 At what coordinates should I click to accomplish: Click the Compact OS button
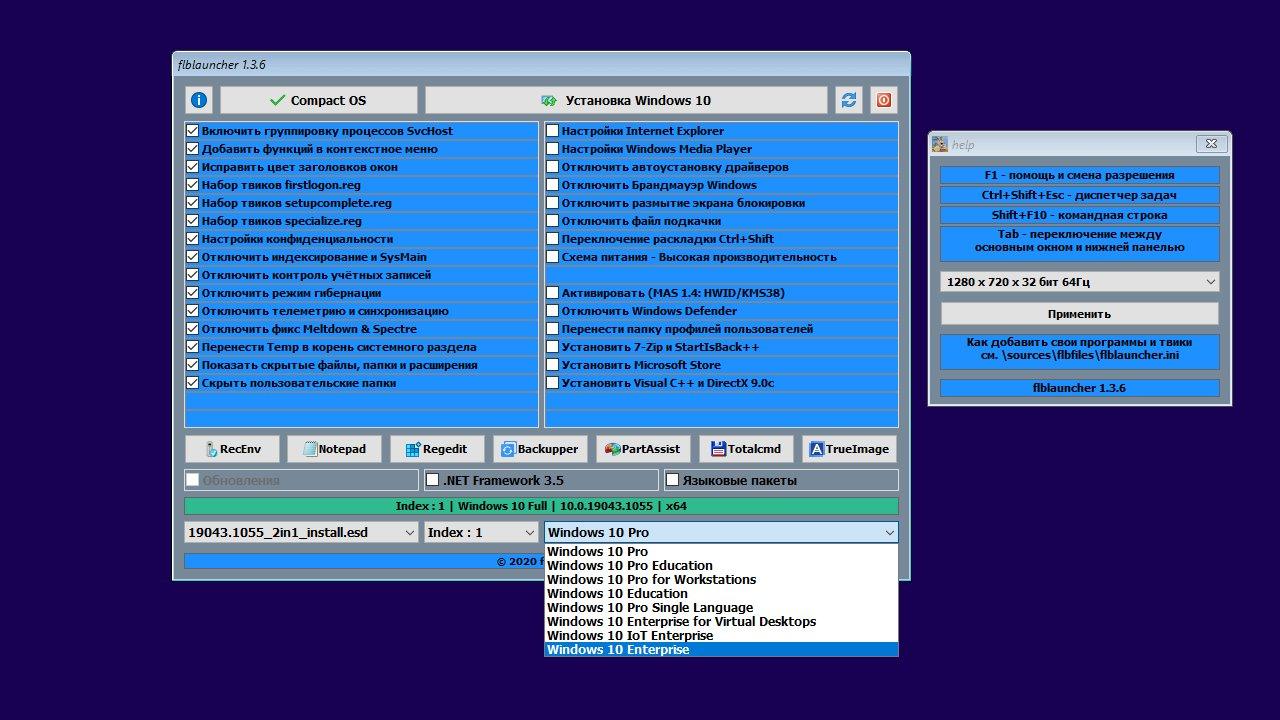[x=318, y=100]
